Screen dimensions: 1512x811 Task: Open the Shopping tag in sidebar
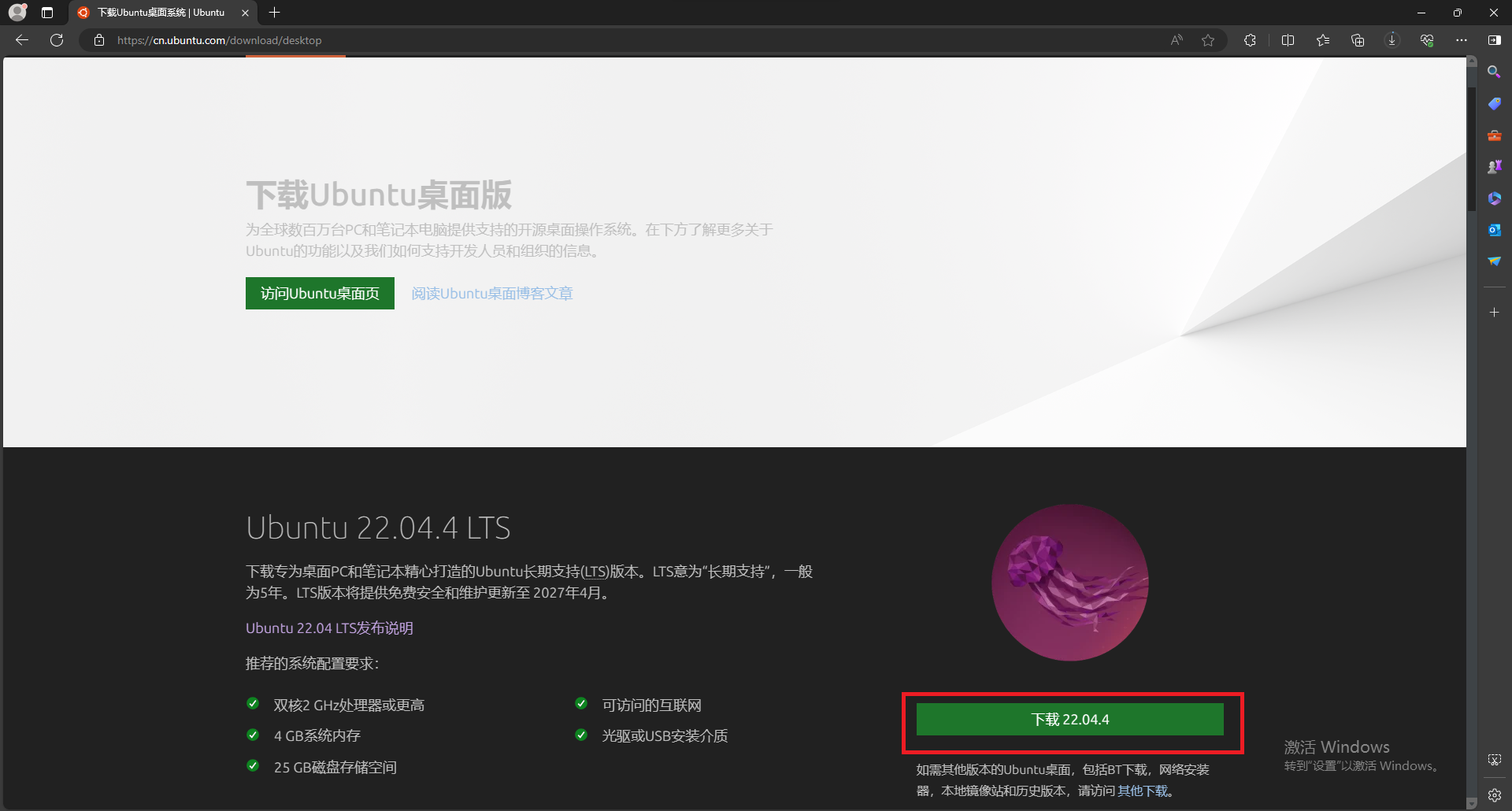tap(1494, 103)
